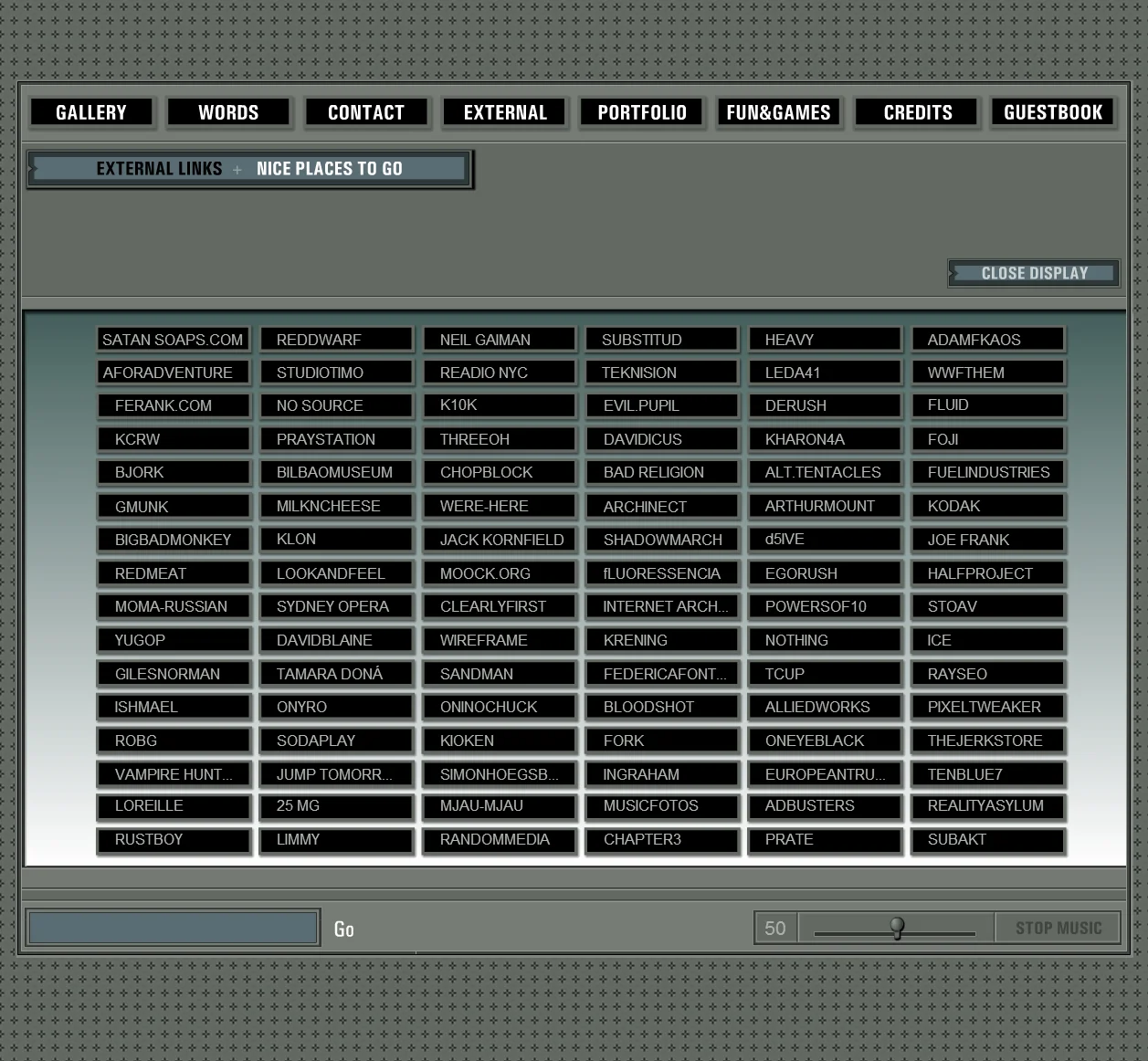
Task: Open FUN&GAMES from the top menu
Action: 778,112
